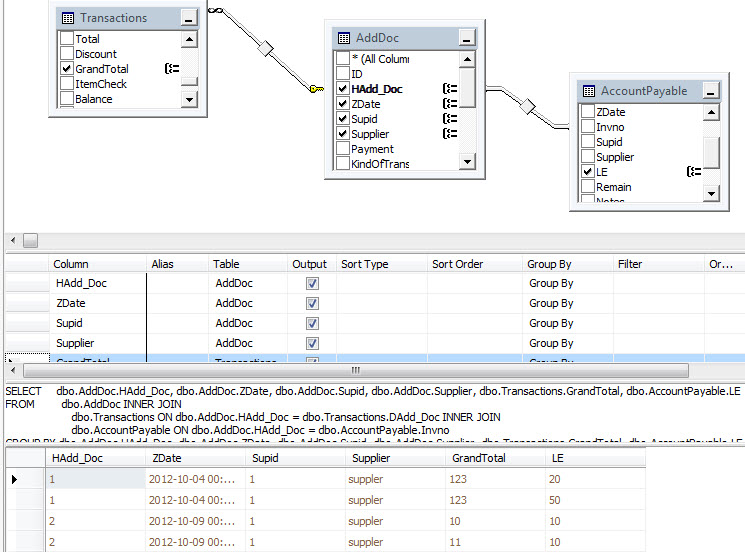Select the join diamond between AddDoc and AccountPayable

click(527, 106)
